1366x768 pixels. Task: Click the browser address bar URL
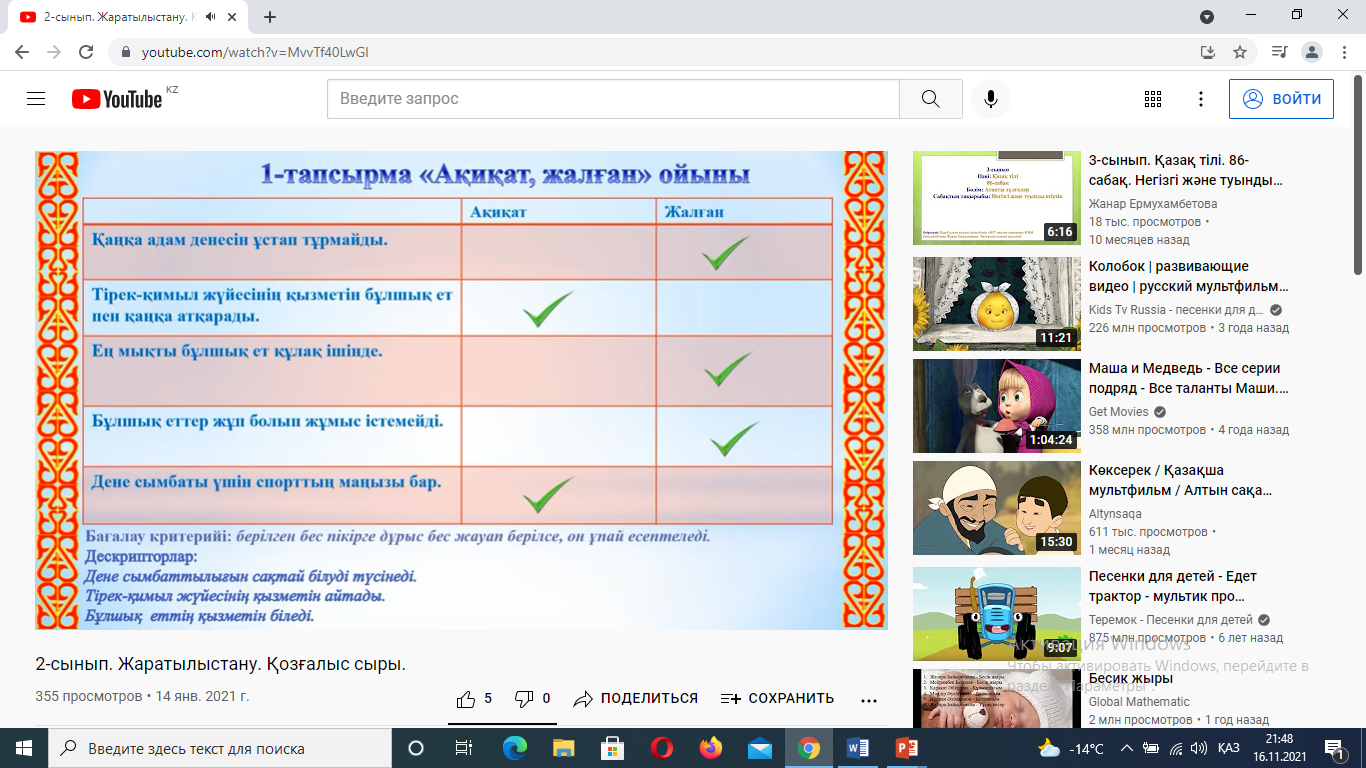(255, 52)
